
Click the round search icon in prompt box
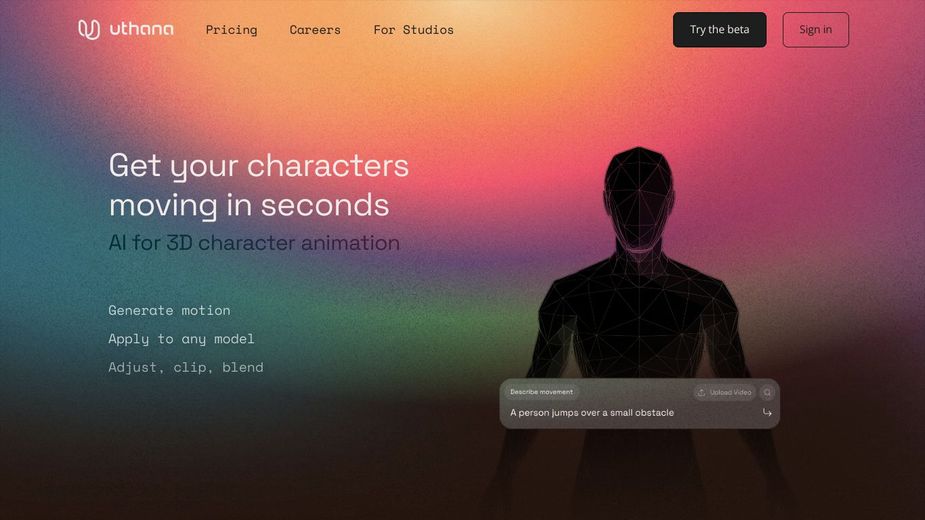point(767,393)
